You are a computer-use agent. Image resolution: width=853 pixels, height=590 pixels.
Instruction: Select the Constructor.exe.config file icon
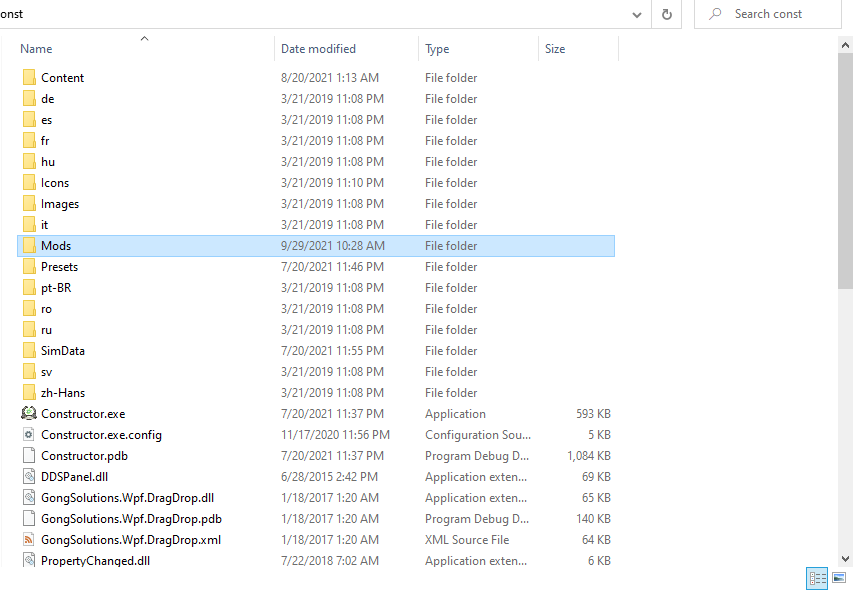point(29,434)
